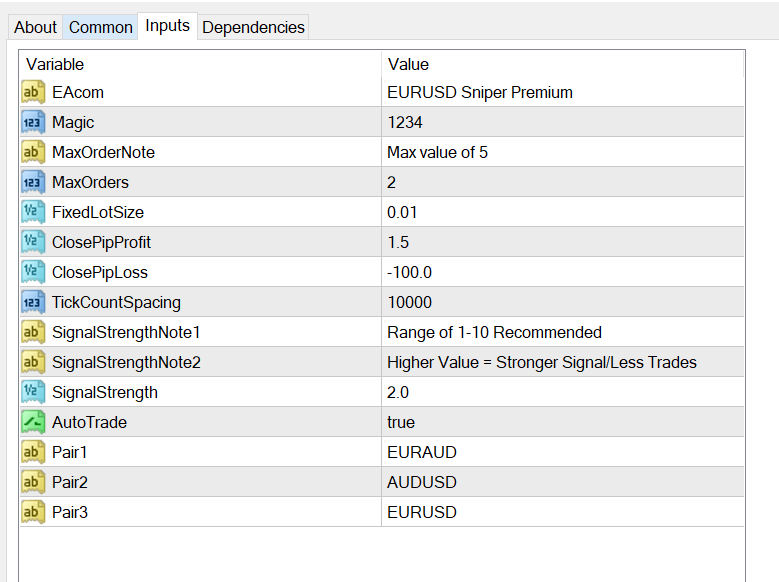
Task: Click the integer icon beside TickCountSpacing
Action: (x=33, y=302)
